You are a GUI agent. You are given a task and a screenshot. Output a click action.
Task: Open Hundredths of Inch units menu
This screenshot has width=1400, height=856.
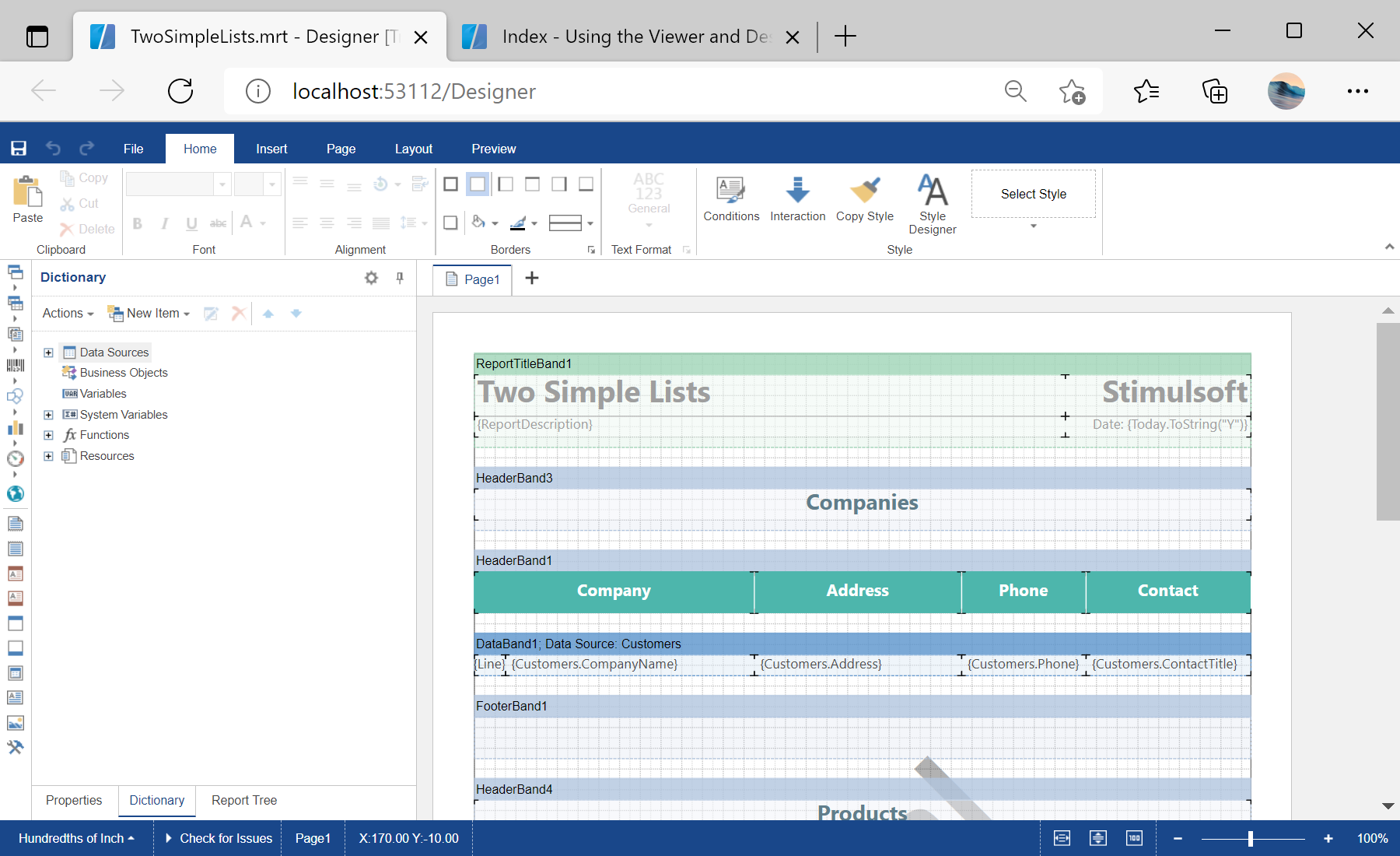pyautogui.click(x=76, y=838)
